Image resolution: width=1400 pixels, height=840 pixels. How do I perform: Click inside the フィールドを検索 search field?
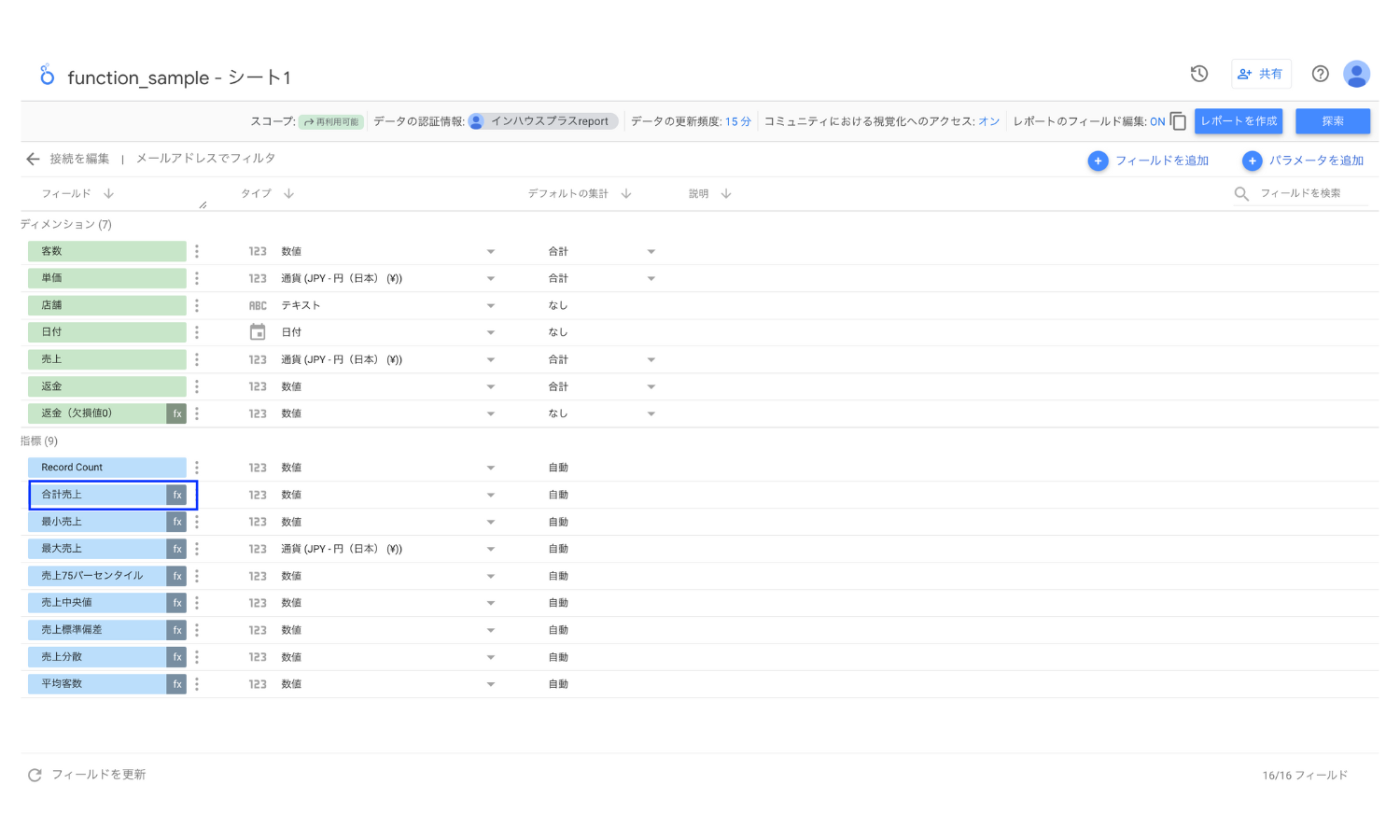pos(1302,193)
